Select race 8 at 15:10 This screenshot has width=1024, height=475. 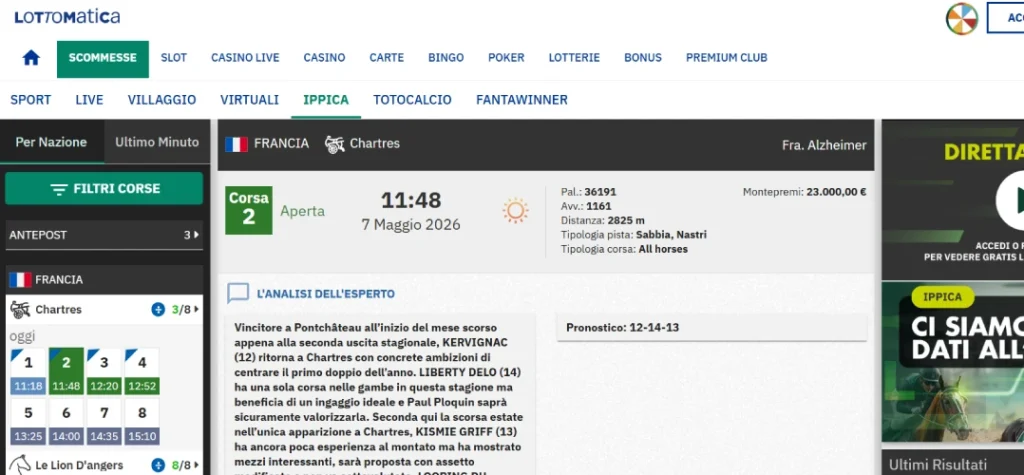(x=142, y=421)
